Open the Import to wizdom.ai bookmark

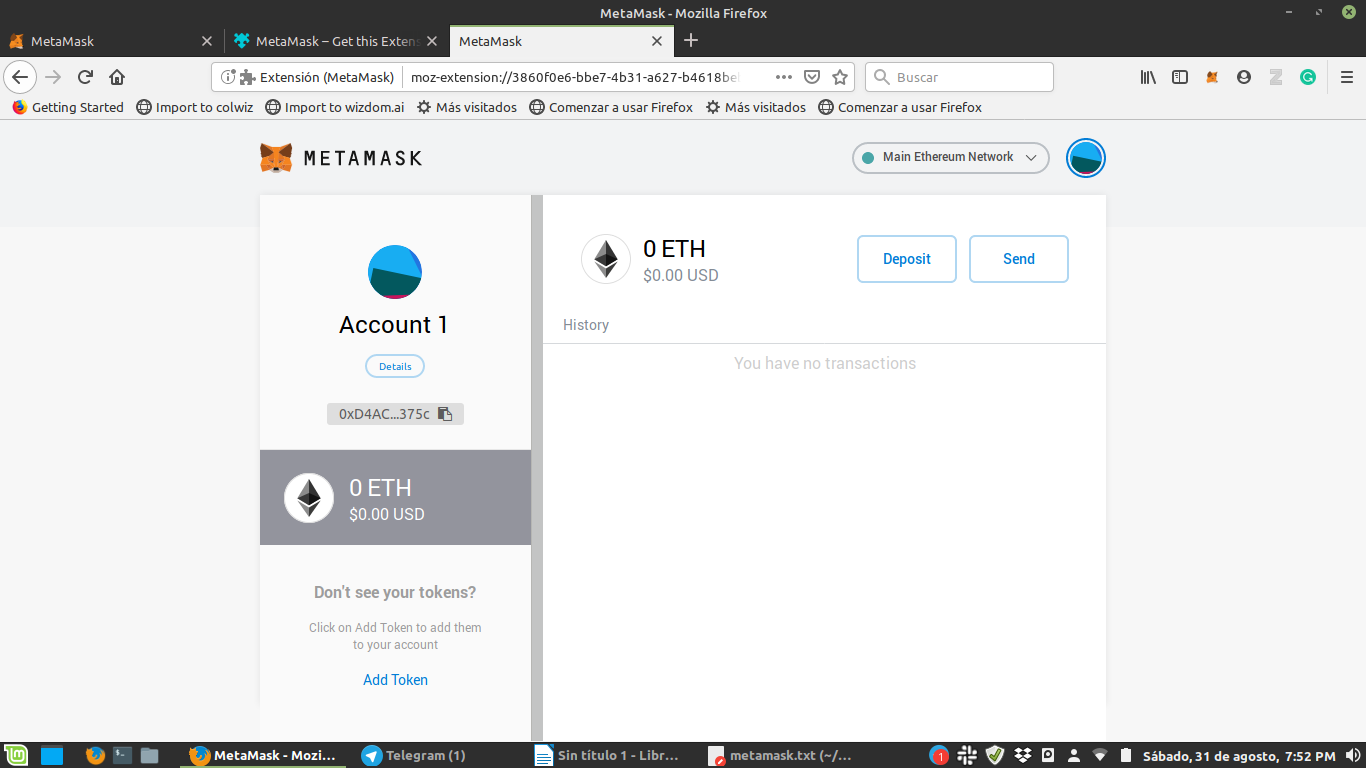coord(335,107)
